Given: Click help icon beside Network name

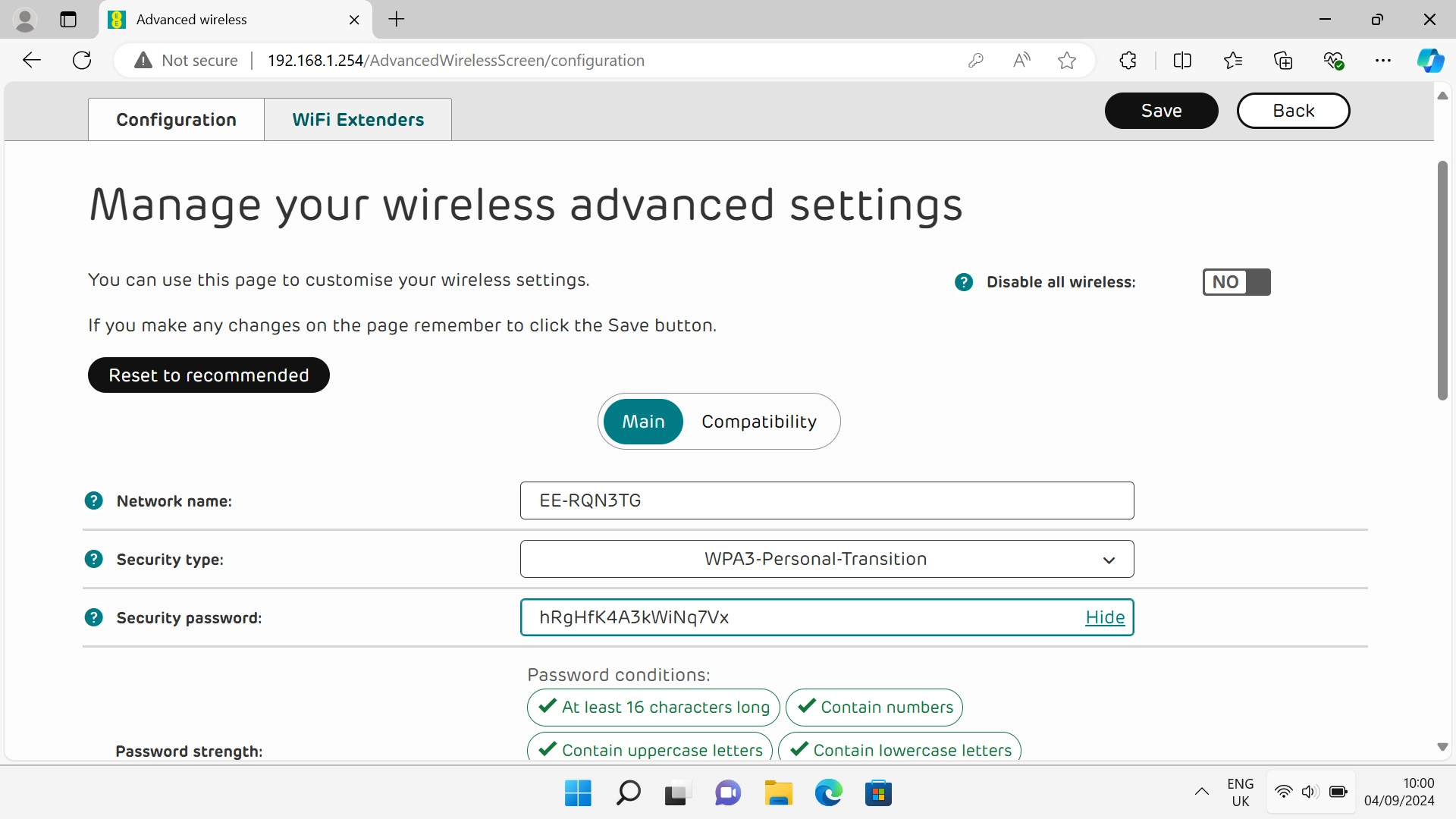Looking at the screenshot, I should 93,500.
